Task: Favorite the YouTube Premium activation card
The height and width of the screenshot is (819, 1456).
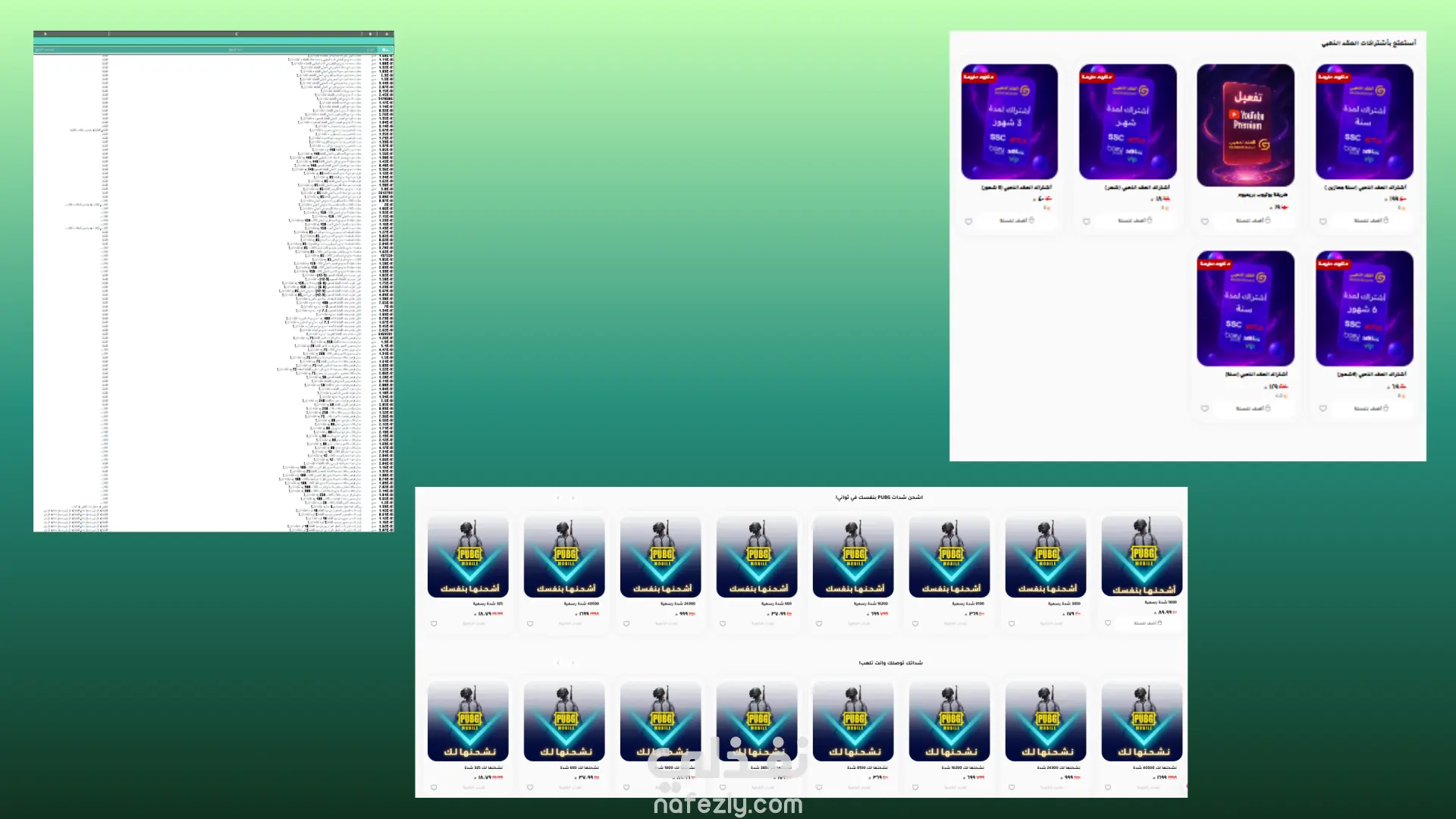Action: [x=1204, y=221]
